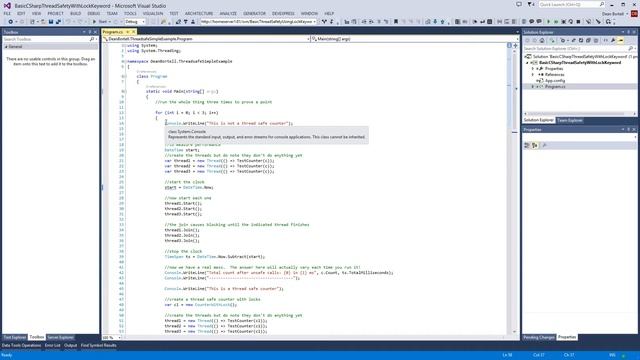
Task: Click the Visual Studio logo icon
Action: [x=7, y=5]
